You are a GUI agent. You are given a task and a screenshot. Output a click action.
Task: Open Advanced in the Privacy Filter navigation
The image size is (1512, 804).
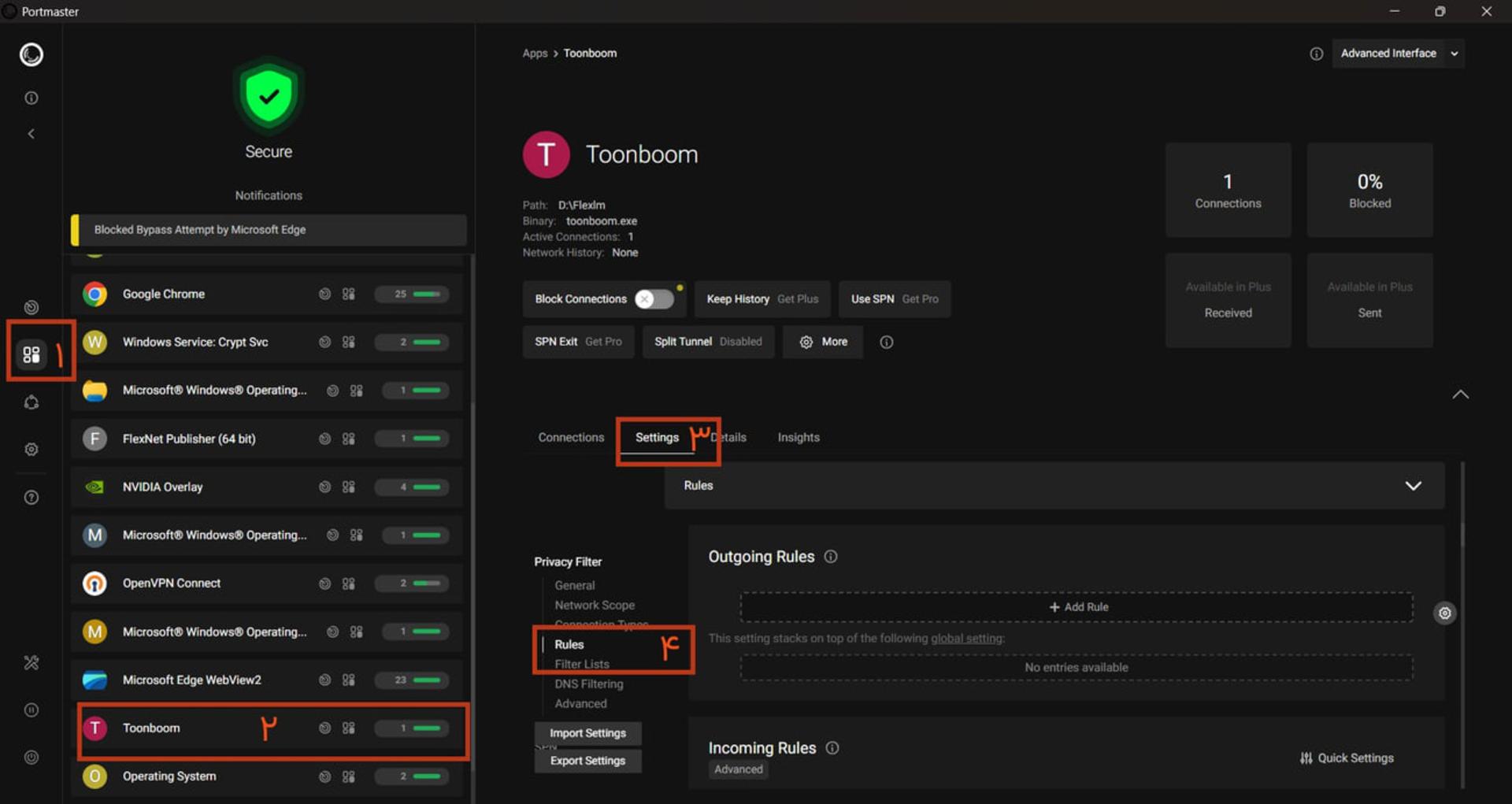pos(580,703)
